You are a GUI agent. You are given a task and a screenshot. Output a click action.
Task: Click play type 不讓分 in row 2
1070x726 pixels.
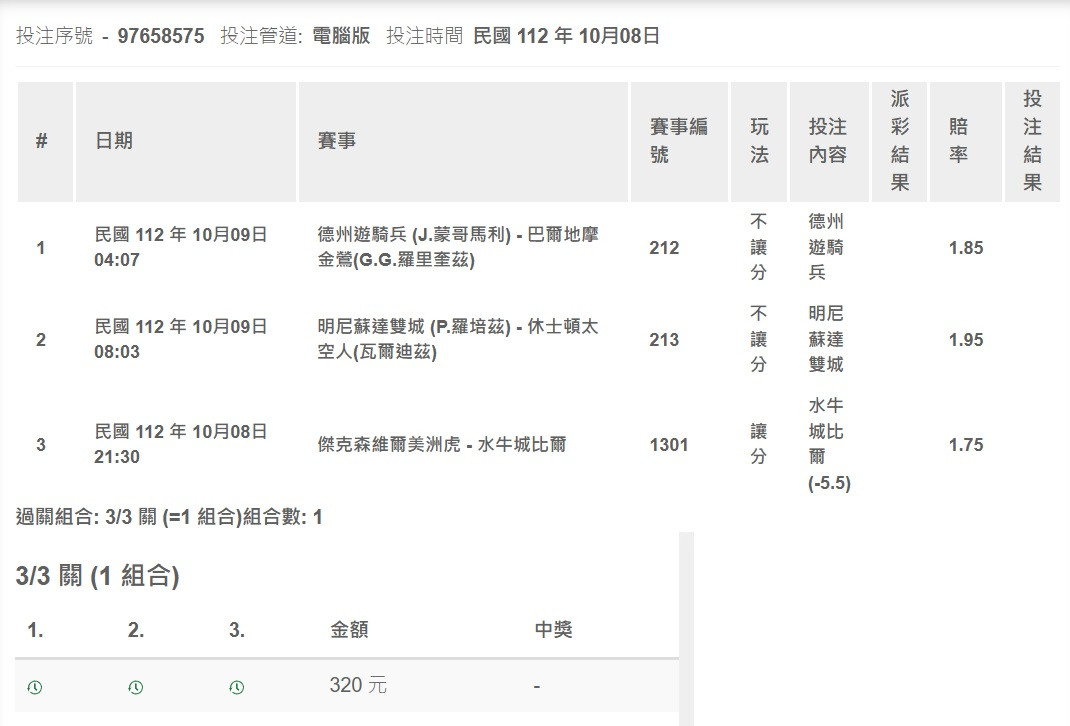coord(759,339)
